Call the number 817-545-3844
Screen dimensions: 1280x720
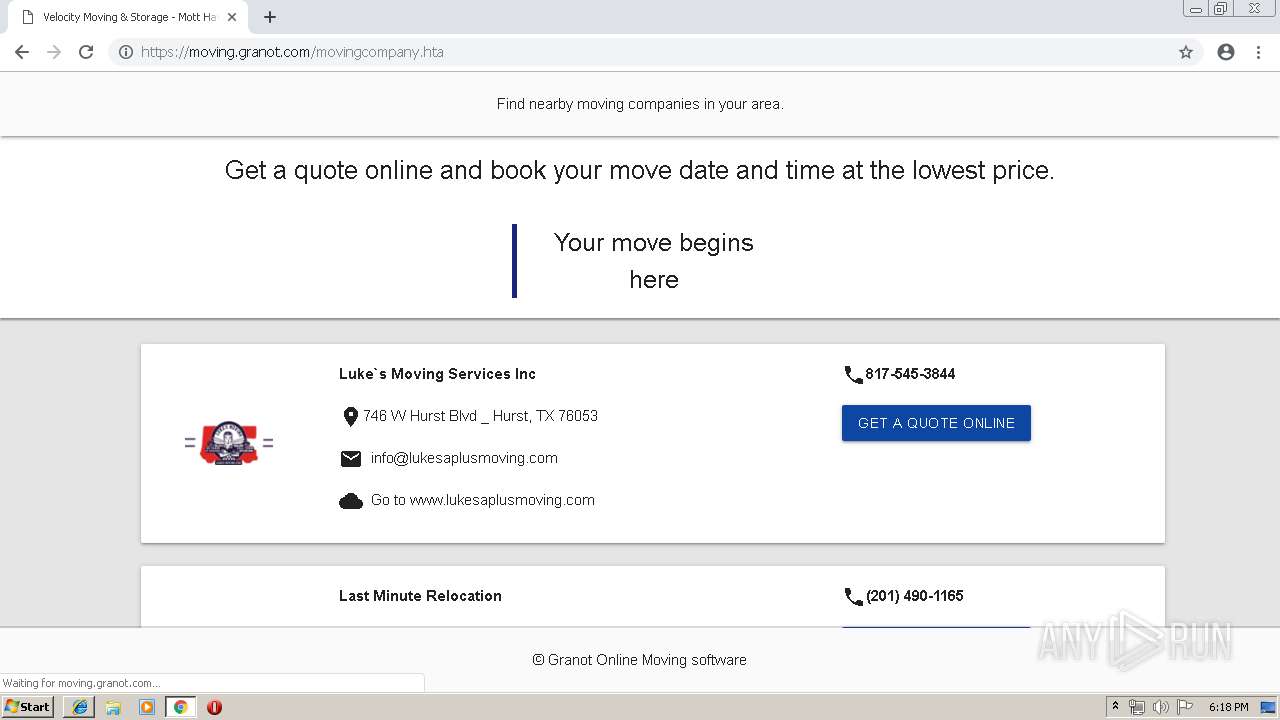[910, 374]
